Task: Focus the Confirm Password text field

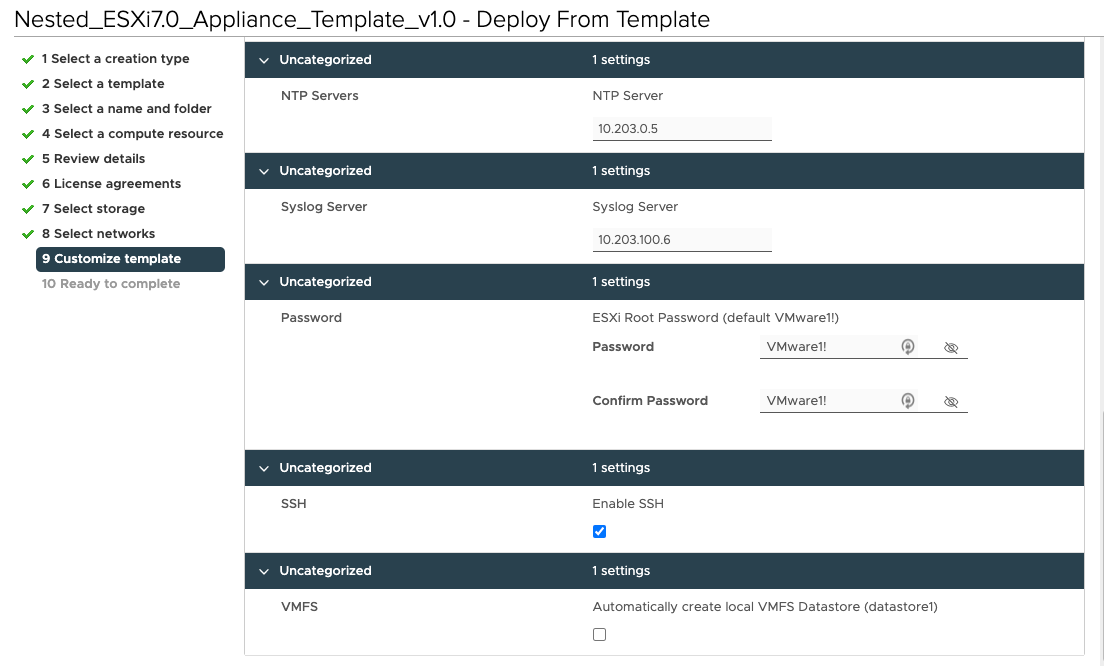Action: click(826, 401)
